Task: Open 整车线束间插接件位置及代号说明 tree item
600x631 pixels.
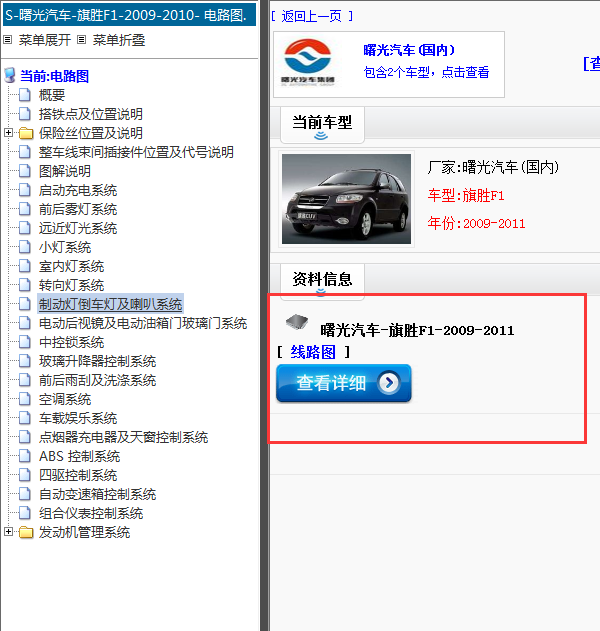Action: 136,152
